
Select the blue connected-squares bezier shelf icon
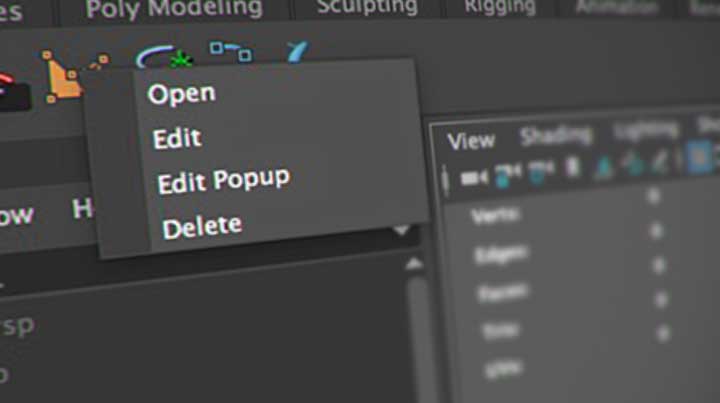point(231,51)
